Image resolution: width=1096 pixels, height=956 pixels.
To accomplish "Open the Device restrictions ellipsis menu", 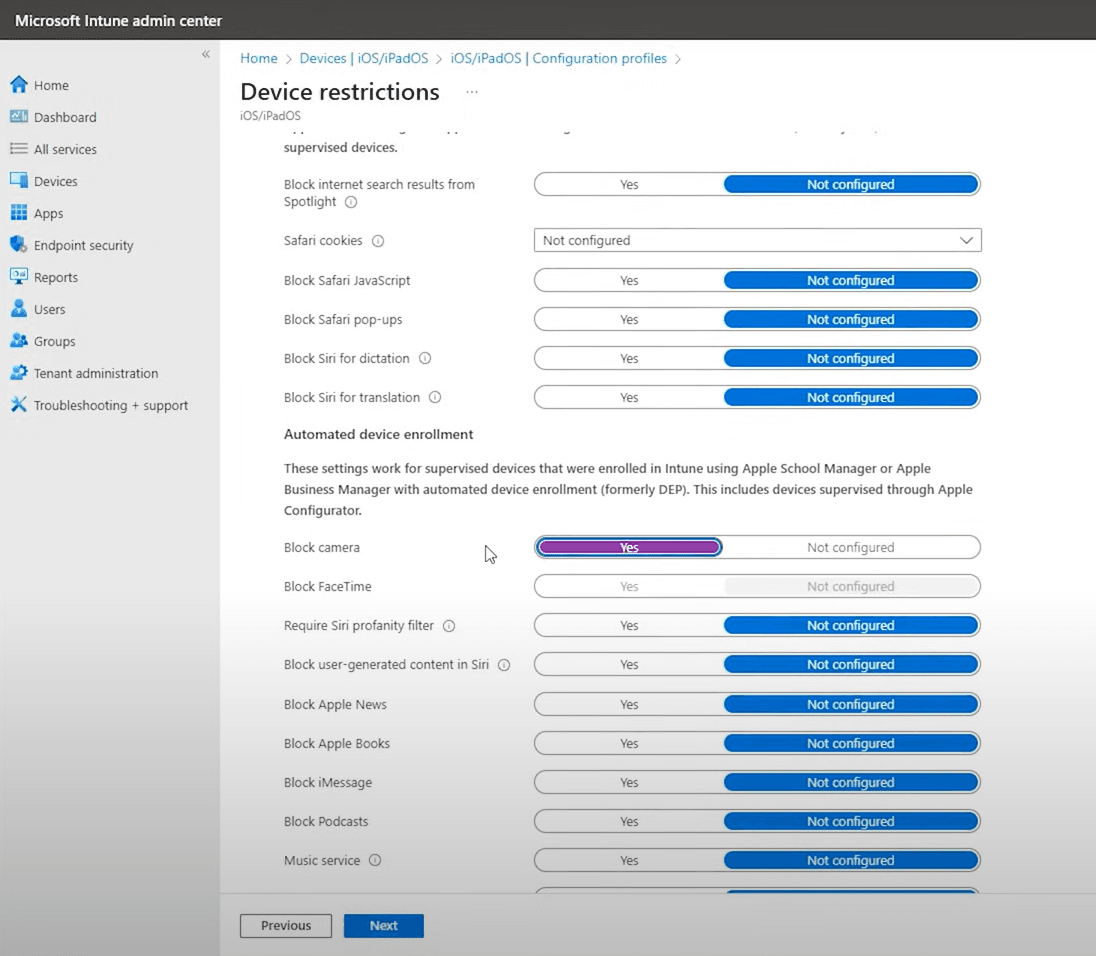I will 471,92.
